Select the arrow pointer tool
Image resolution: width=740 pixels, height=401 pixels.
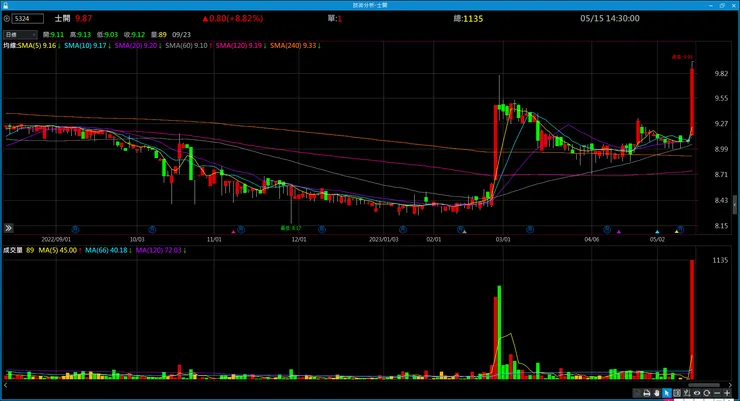click(x=666, y=393)
